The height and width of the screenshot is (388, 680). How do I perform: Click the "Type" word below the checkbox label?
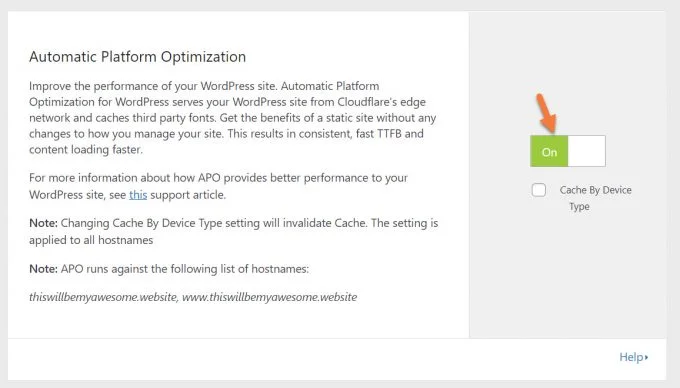point(579,206)
